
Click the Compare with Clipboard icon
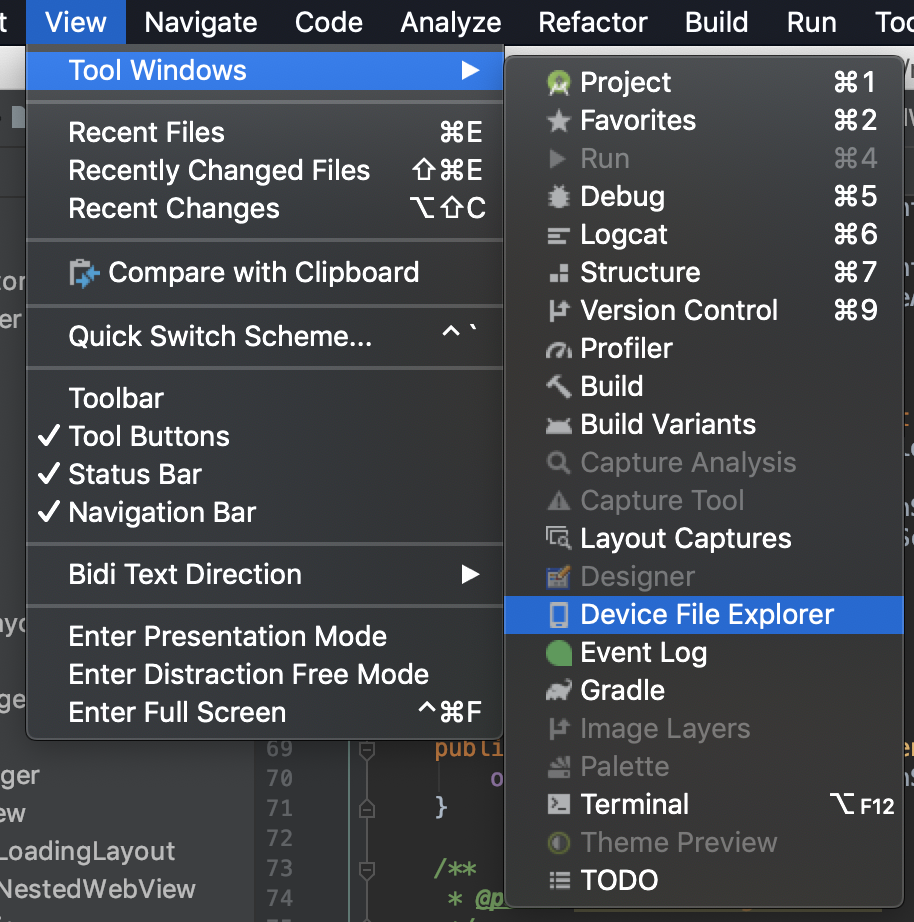[84, 273]
